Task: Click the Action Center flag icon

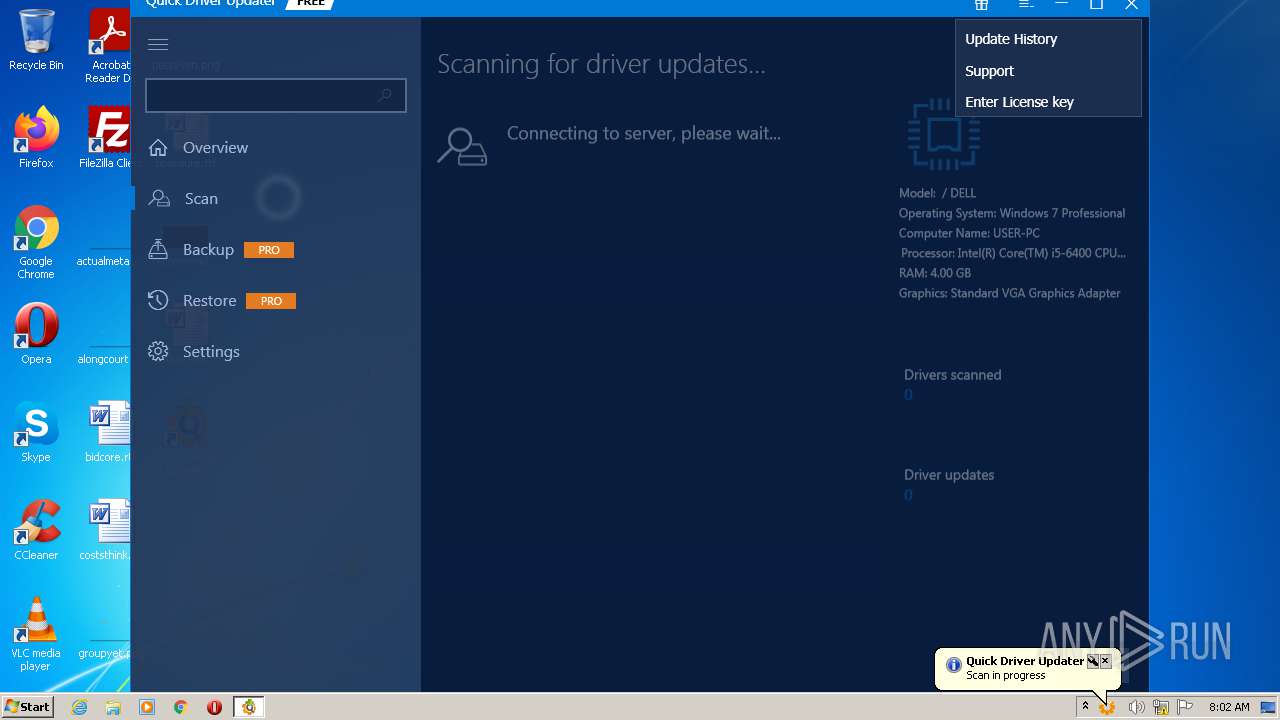Action: coord(1185,707)
